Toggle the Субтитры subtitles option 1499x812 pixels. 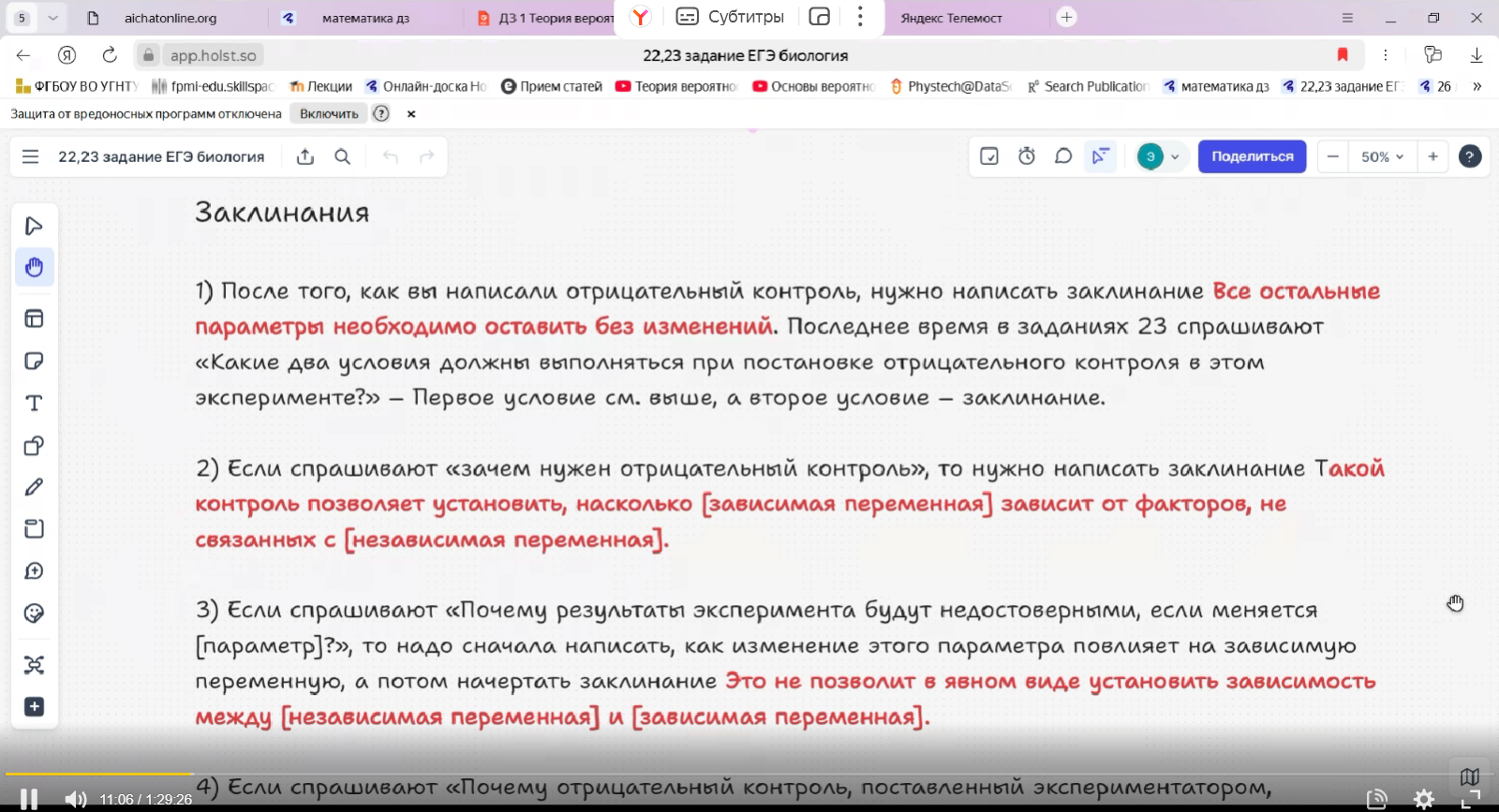point(731,17)
